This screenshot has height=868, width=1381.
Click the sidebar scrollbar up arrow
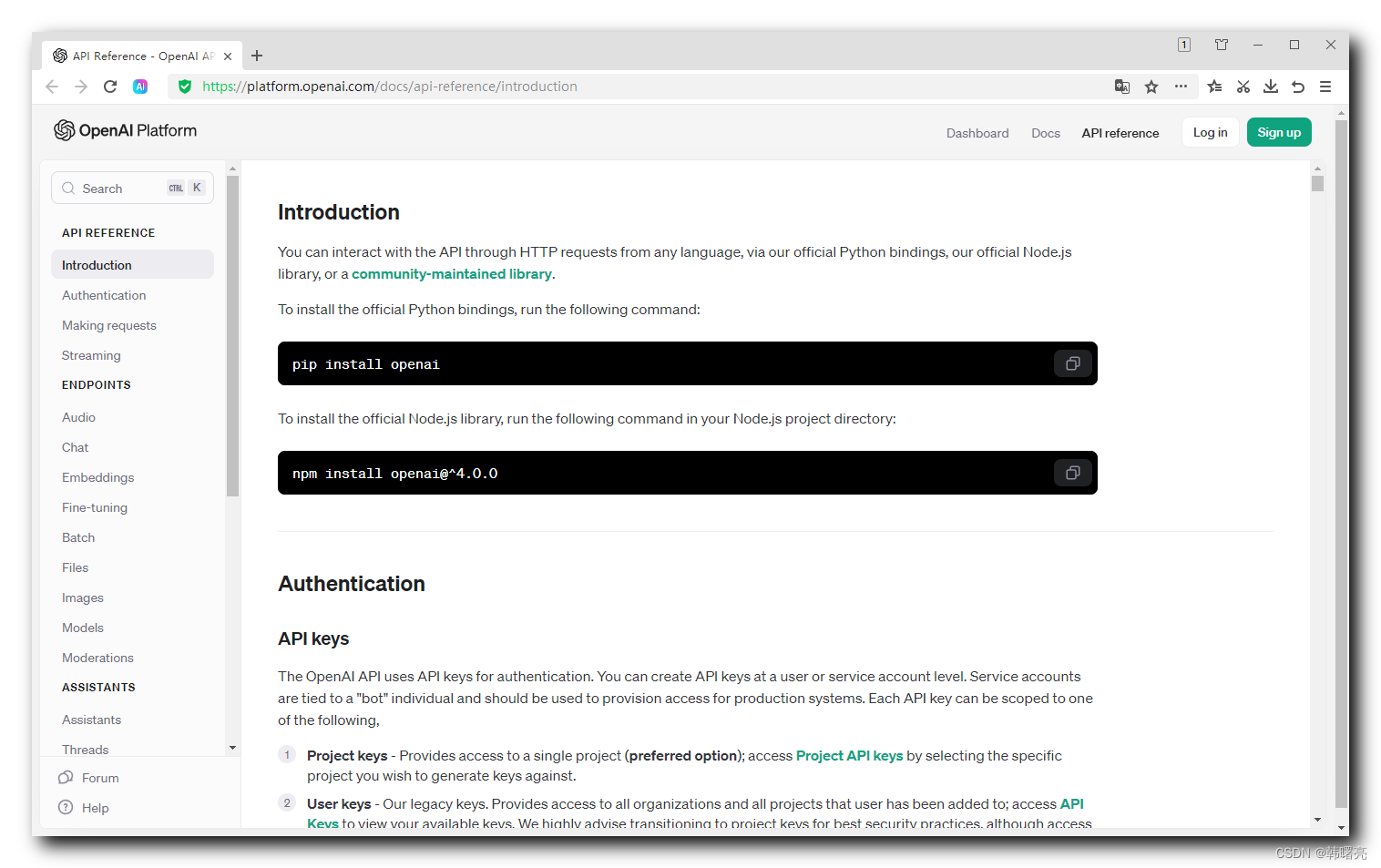[x=232, y=168]
